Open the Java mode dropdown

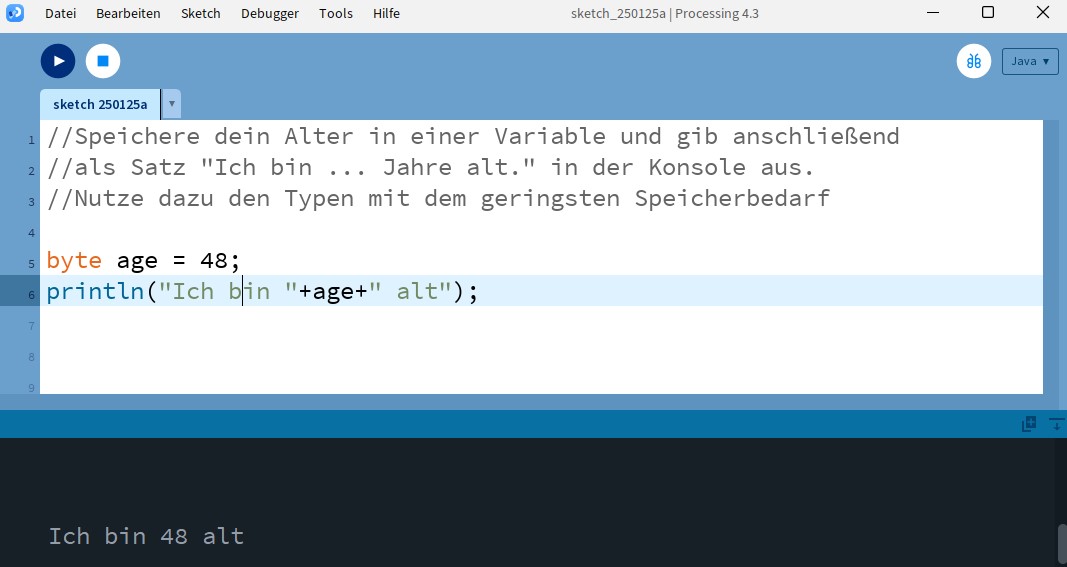click(x=1030, y=61)
